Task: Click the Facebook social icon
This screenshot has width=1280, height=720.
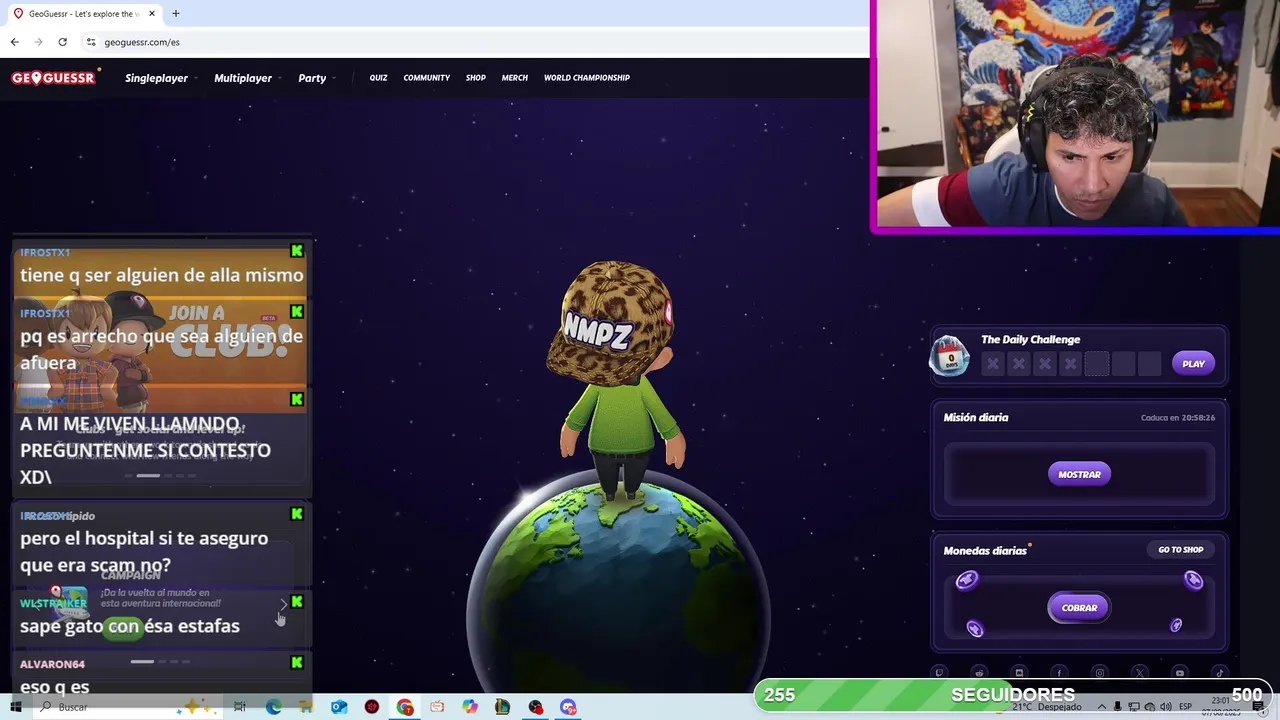Action: coord(1059,673)
